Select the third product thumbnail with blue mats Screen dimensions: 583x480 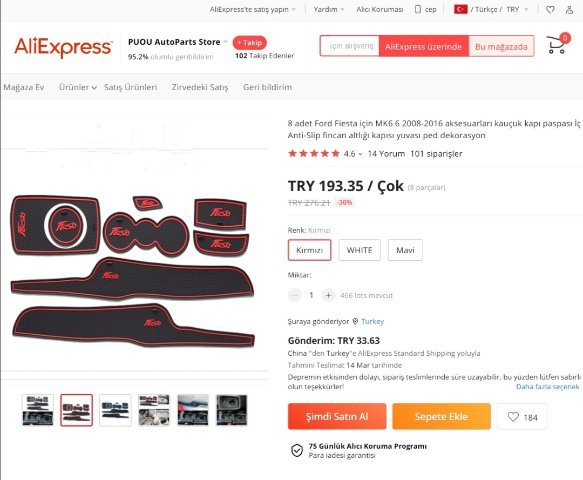pyautogui.click(x=115, y=410)
